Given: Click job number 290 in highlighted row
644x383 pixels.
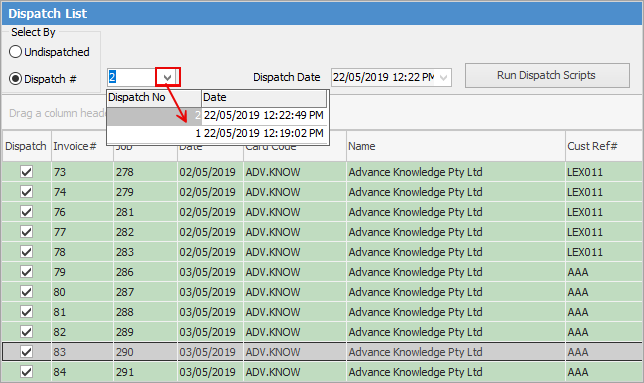Looking at the screenshot, I should coord(145,352).
